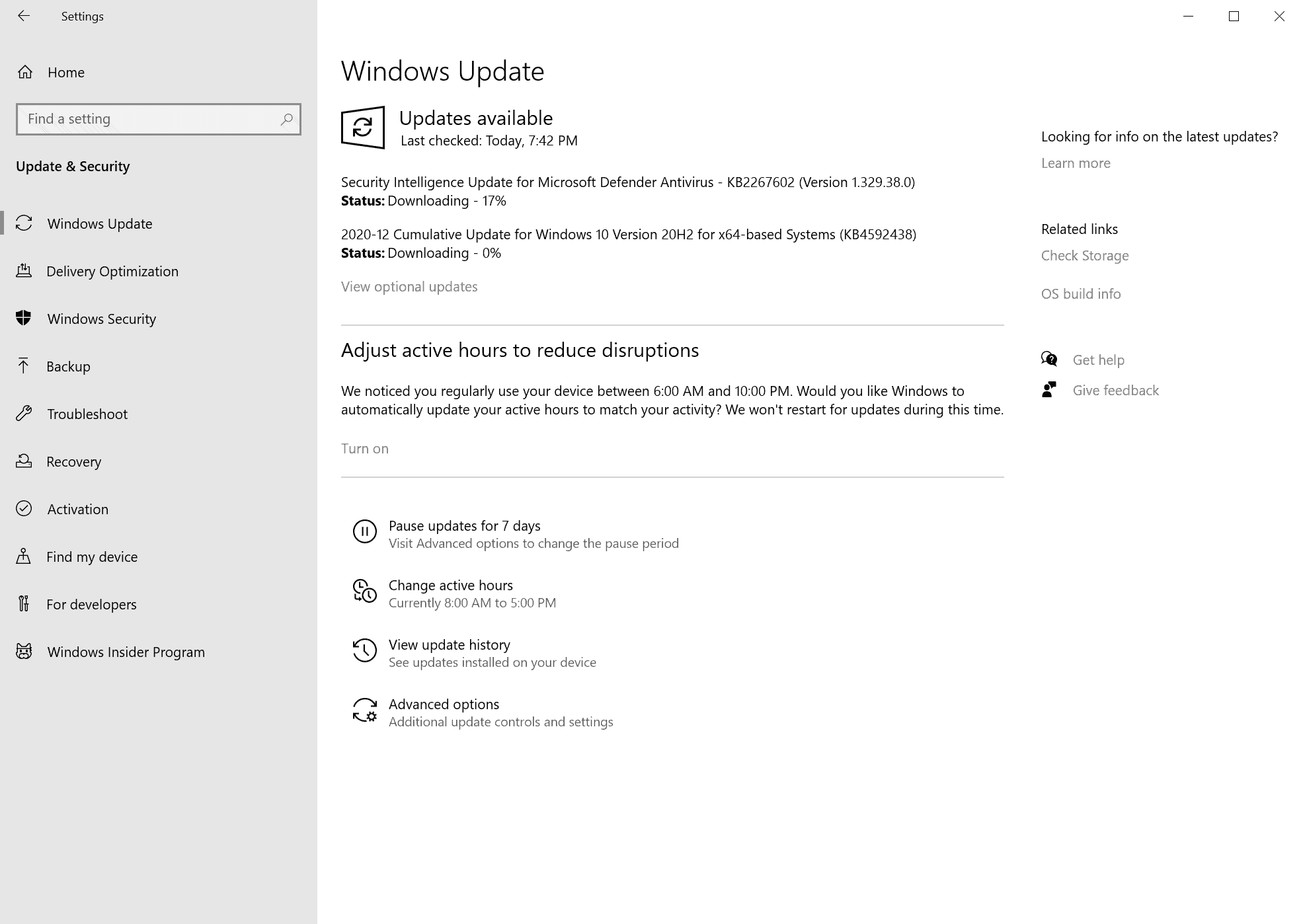Click the Find My Device icon
Viewport: 1303px width, 924px height.
click(25, 556)
